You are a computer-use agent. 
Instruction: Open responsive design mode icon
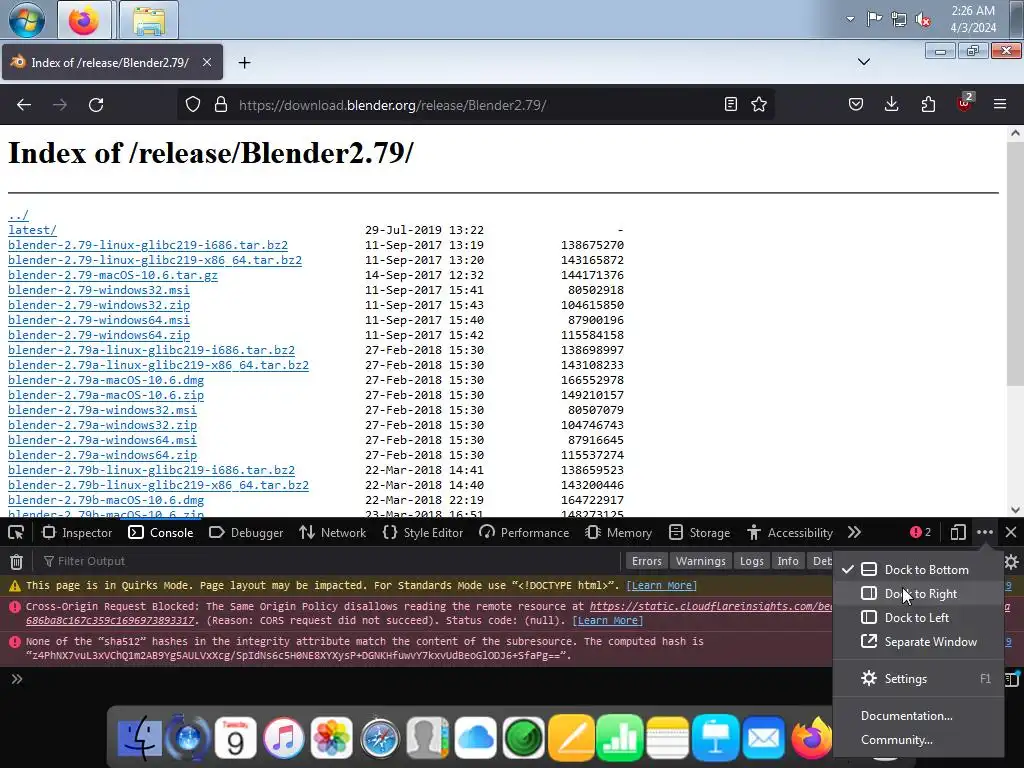(x=957, y=533)
